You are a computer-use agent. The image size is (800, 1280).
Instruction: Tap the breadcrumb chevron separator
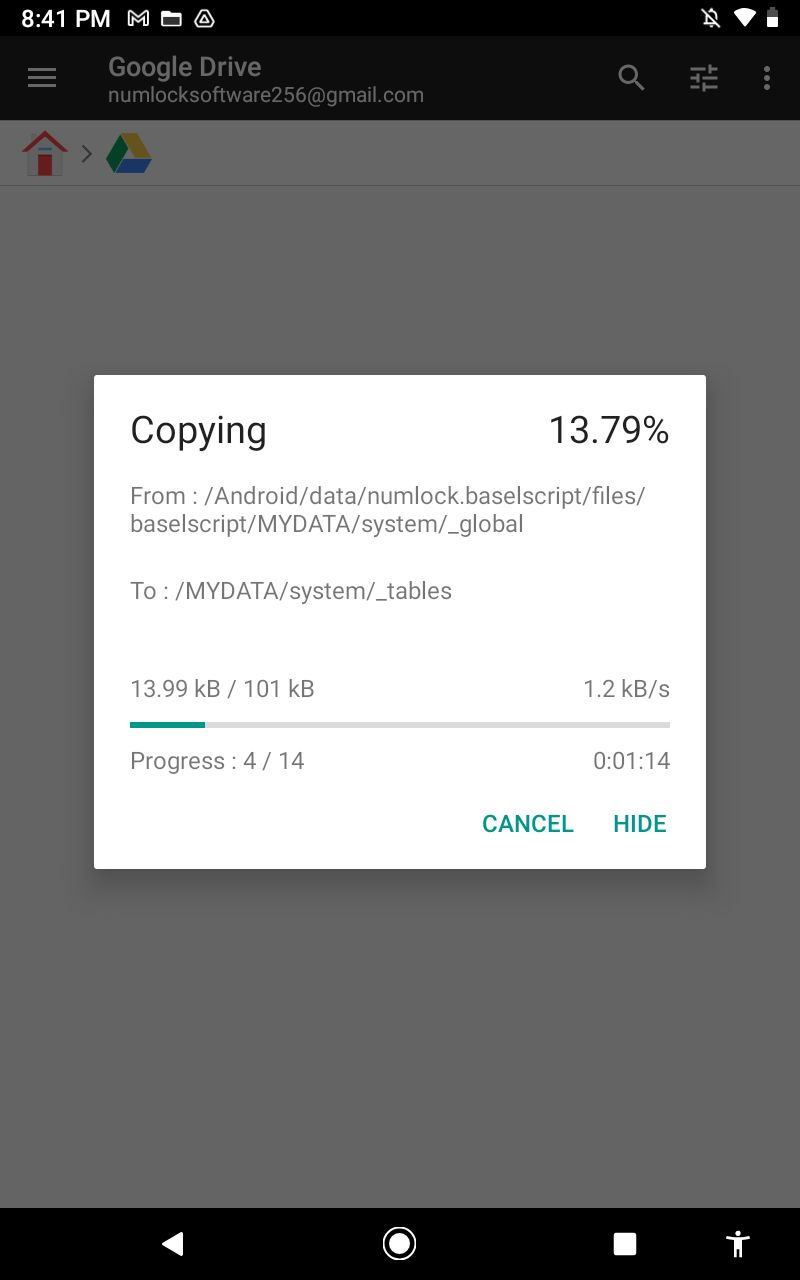(87, 154)
